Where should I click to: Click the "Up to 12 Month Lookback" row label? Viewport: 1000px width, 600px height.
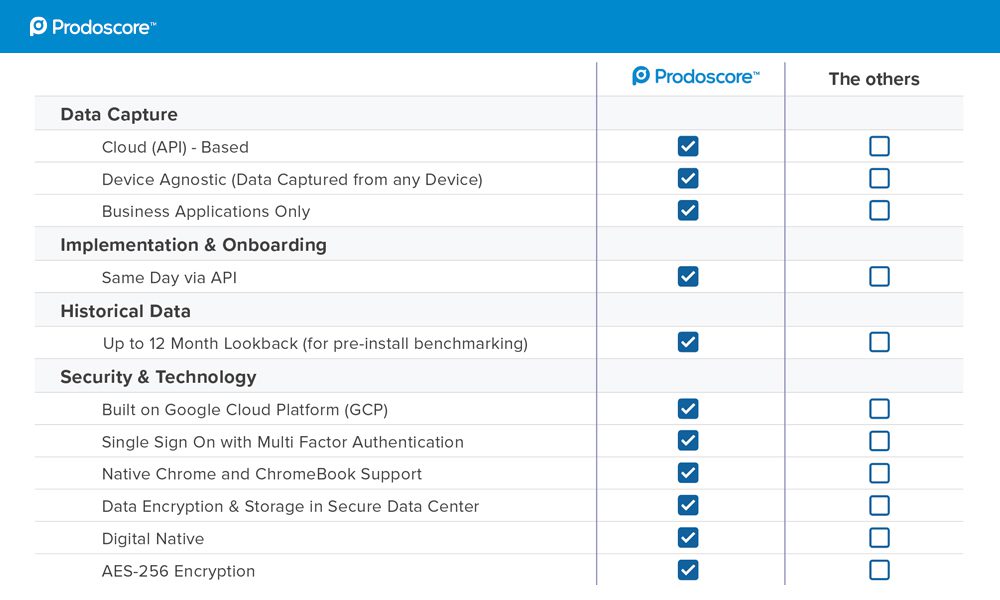(315, 344)
